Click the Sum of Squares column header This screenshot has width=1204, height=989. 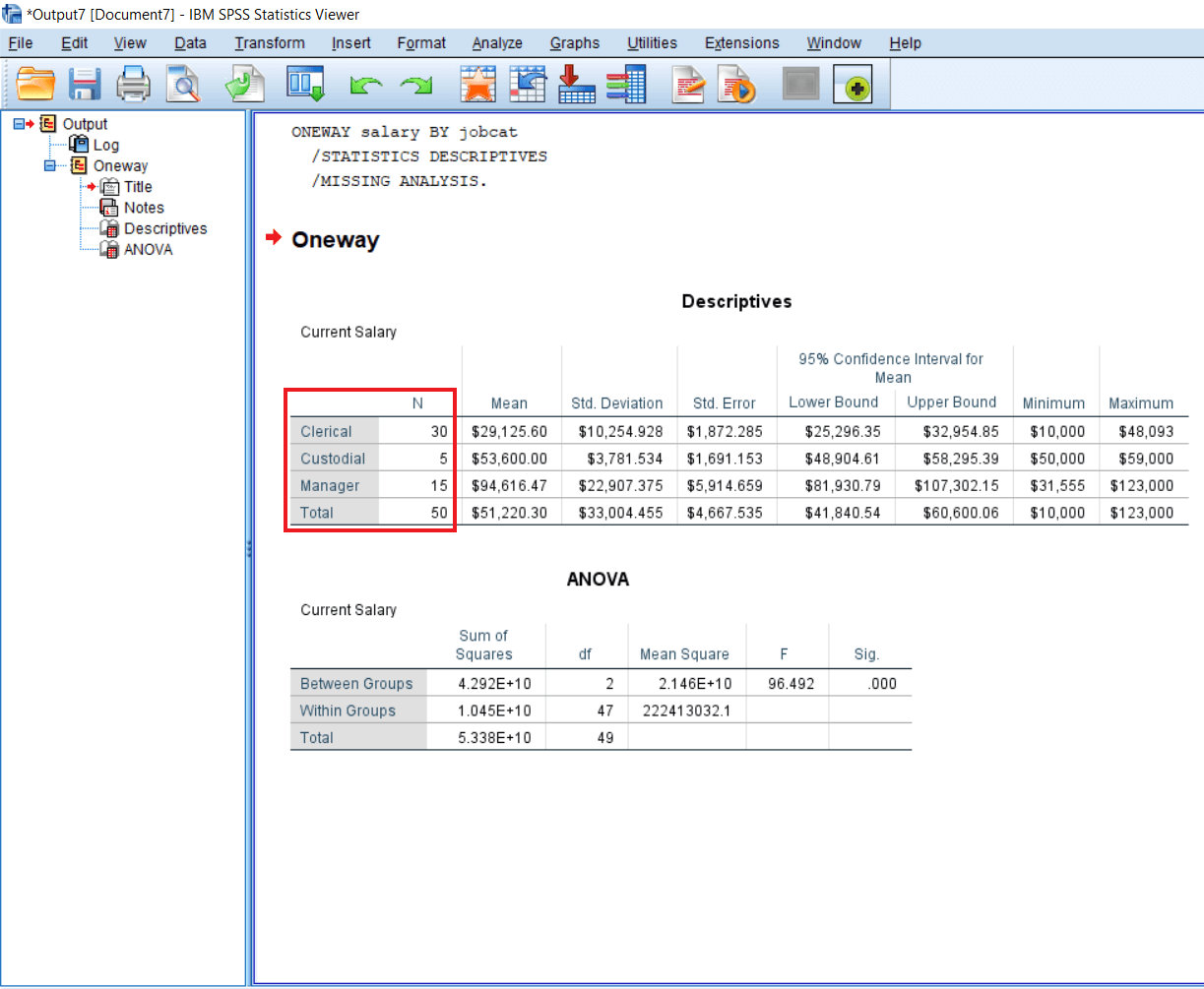click(x=484, y=645)
